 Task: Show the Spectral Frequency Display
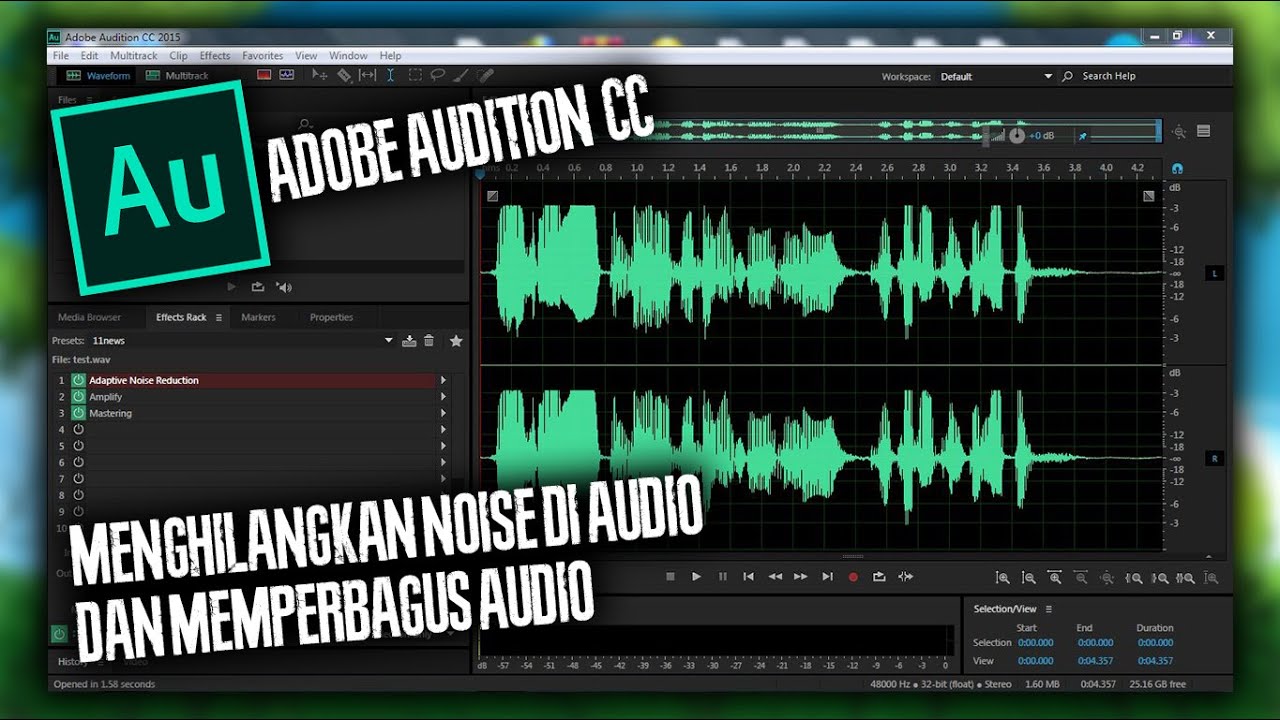coord(265,75)
